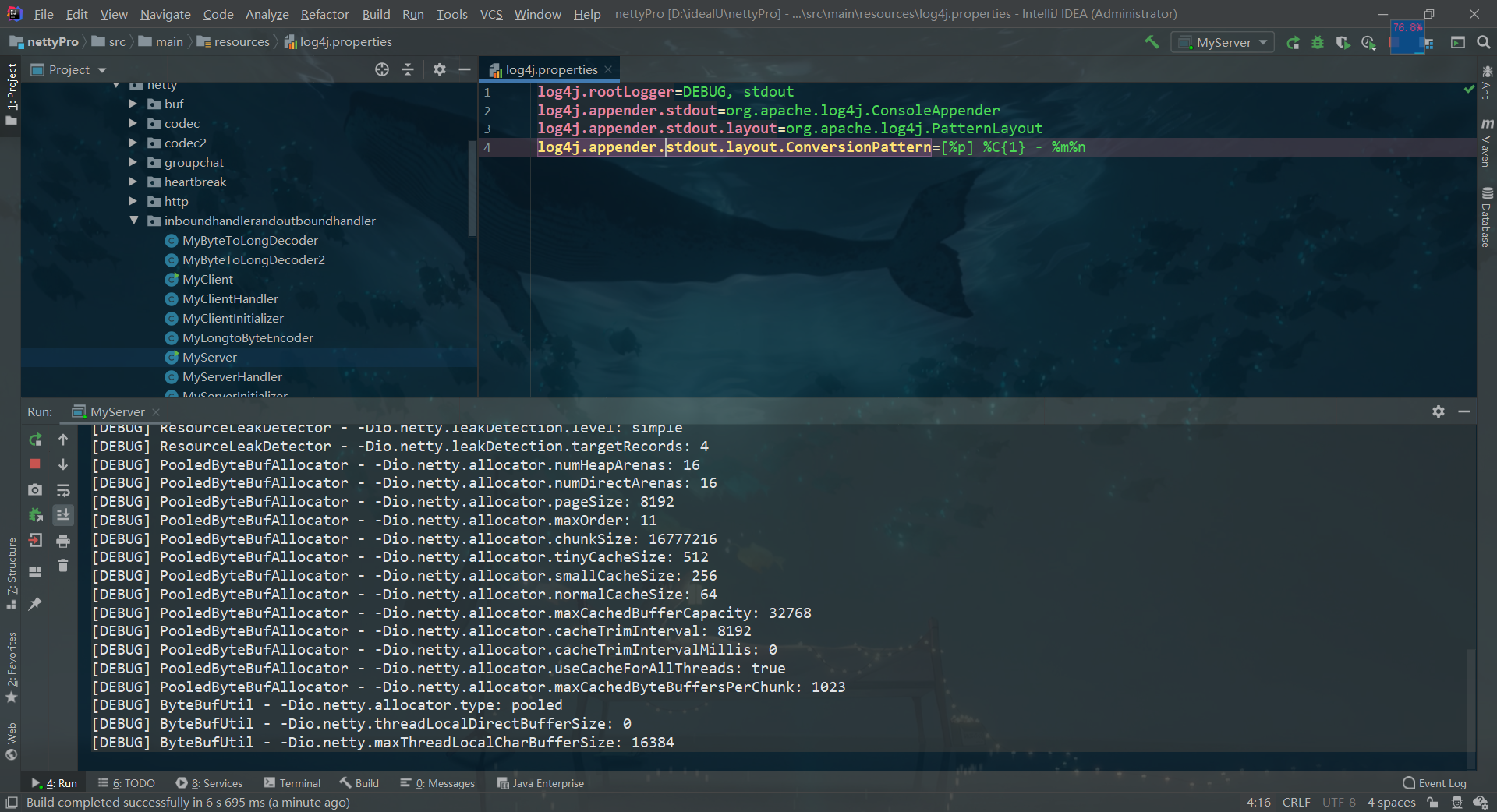Build the project with the hammer icon
Screen dimensions: 1497x812
pos(1152,42)
